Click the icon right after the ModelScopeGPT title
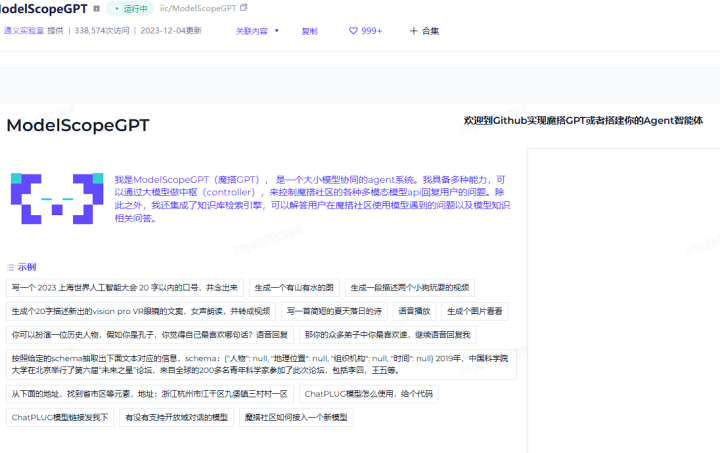This screenshot has width=720, height=453. tap(98, 8)
